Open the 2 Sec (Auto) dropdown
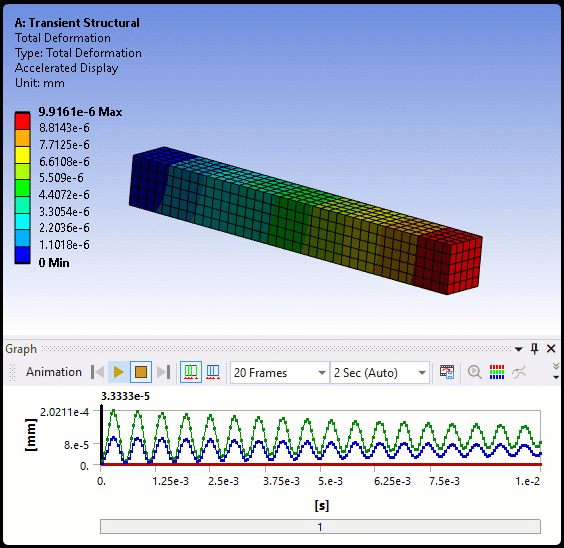The height and width of the screenshot is (548, 564). pos(379,373)
